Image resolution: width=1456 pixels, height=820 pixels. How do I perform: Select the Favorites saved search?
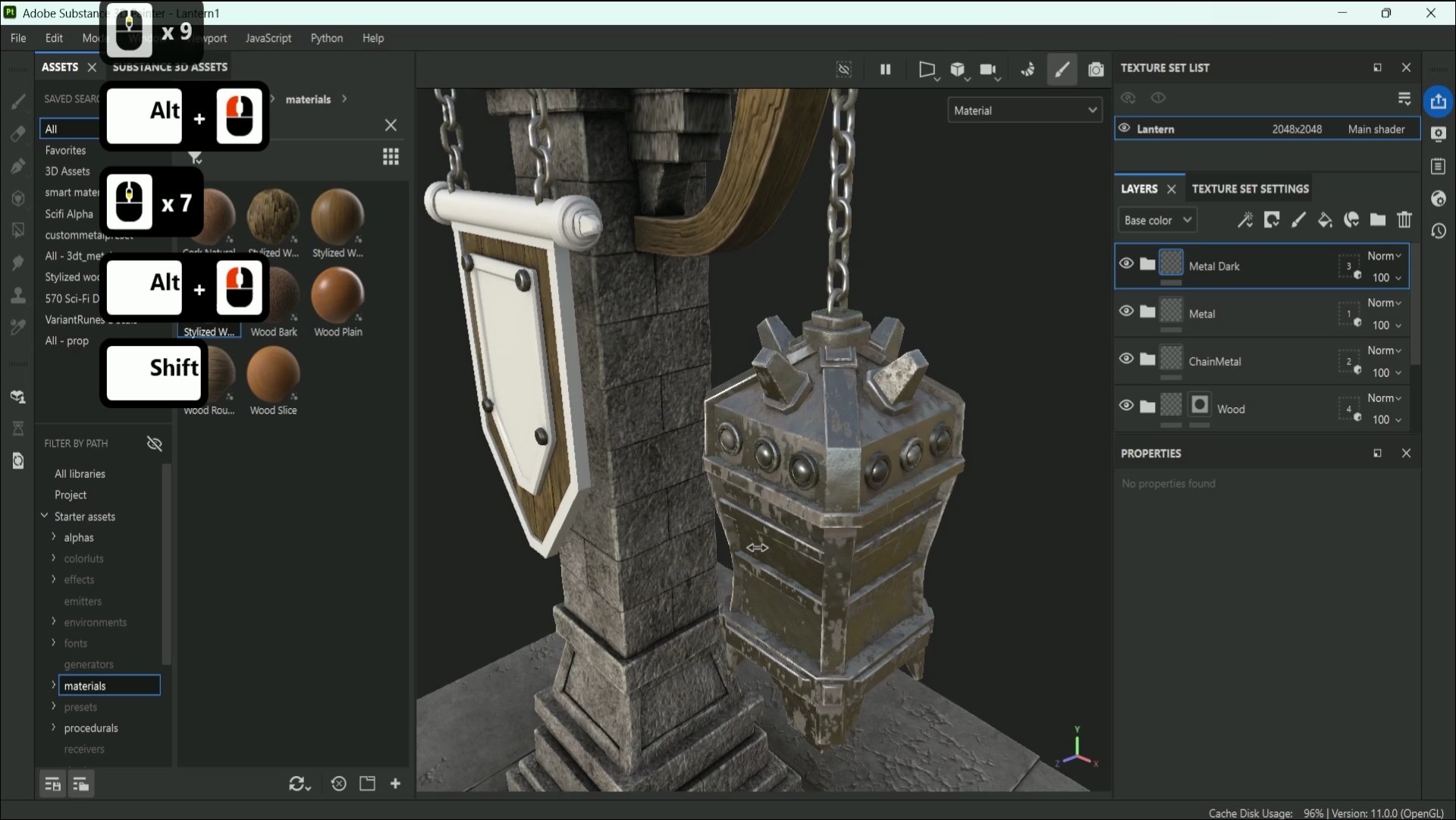point(65,150)
